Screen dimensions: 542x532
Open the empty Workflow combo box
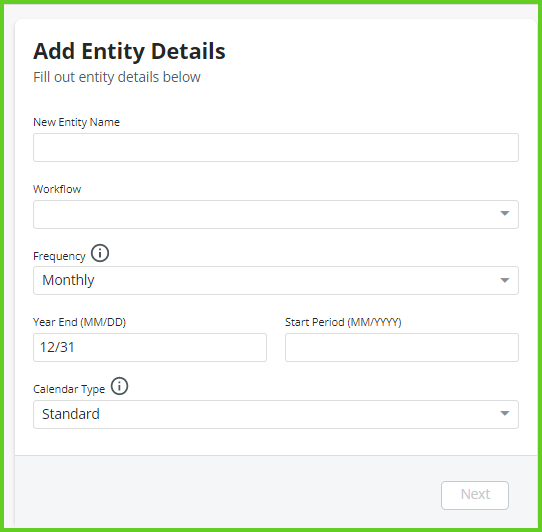pos(276,214)
